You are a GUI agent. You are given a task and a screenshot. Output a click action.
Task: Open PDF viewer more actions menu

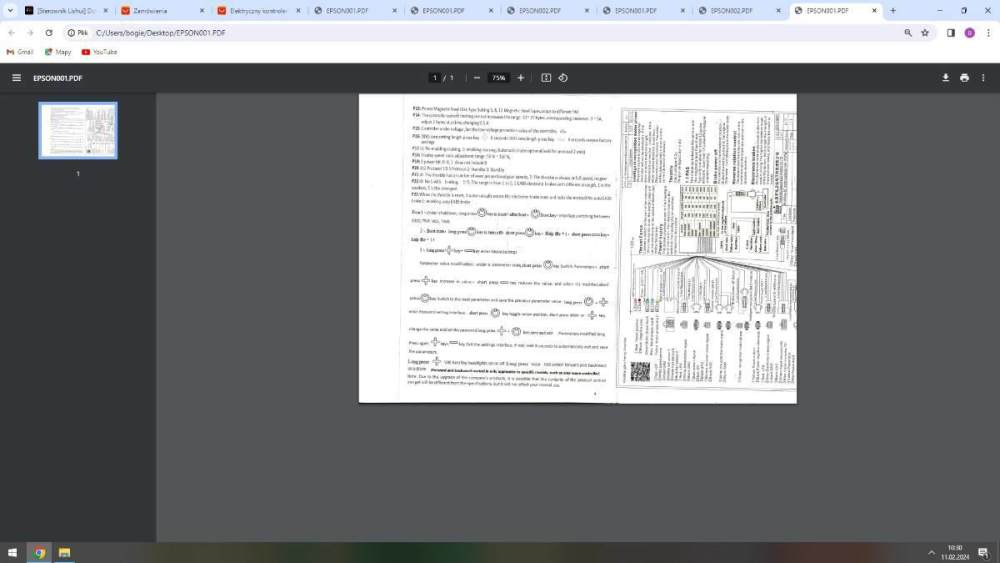coord(984,77)
